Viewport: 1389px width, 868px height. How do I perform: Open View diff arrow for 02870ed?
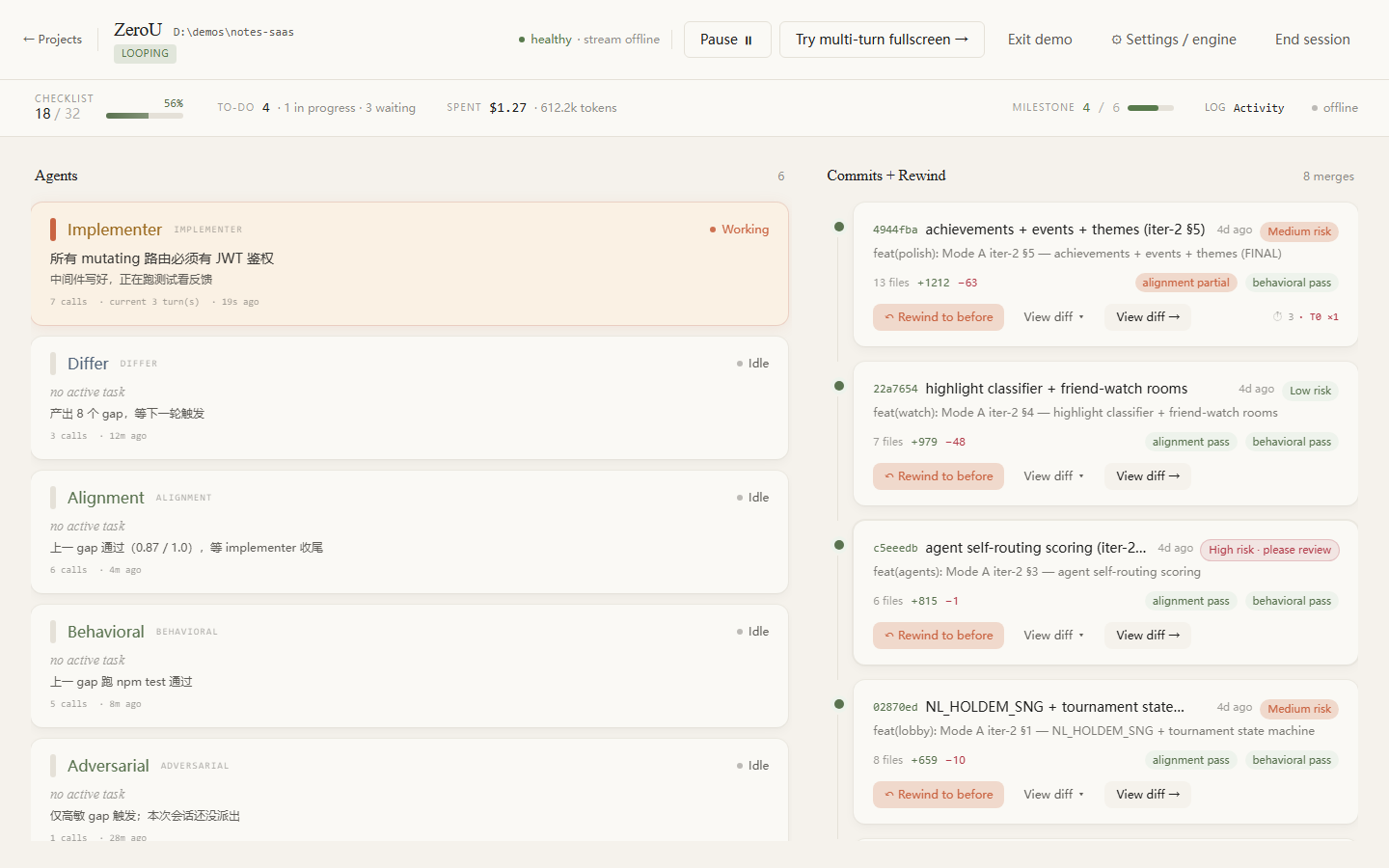click(1148, 795)
